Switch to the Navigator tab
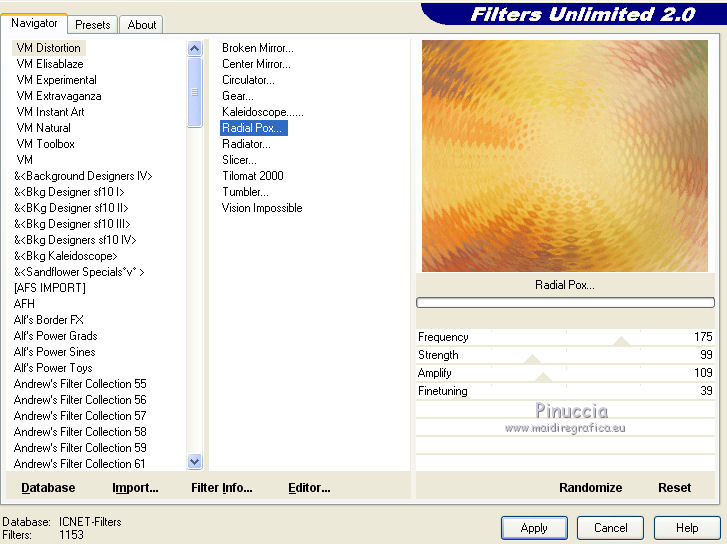Image resolution: width=727 pixels, height=544 pixels. [34, 23]
